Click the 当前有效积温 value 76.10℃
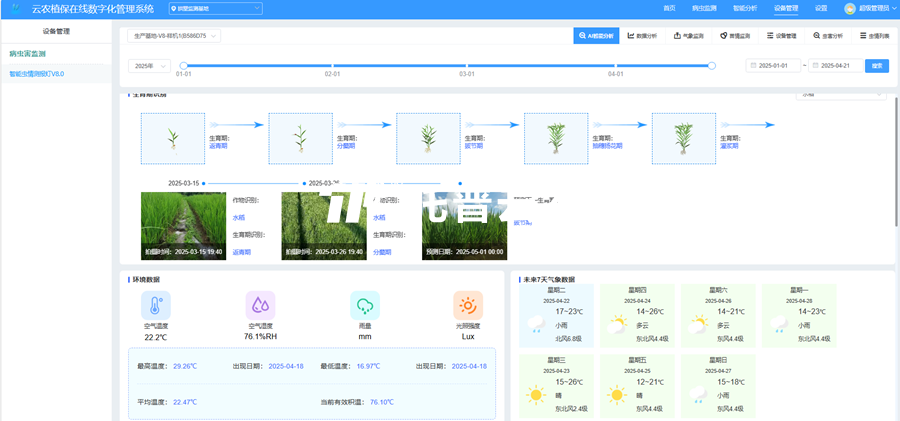The image size is (900, 421). (382, 402)
